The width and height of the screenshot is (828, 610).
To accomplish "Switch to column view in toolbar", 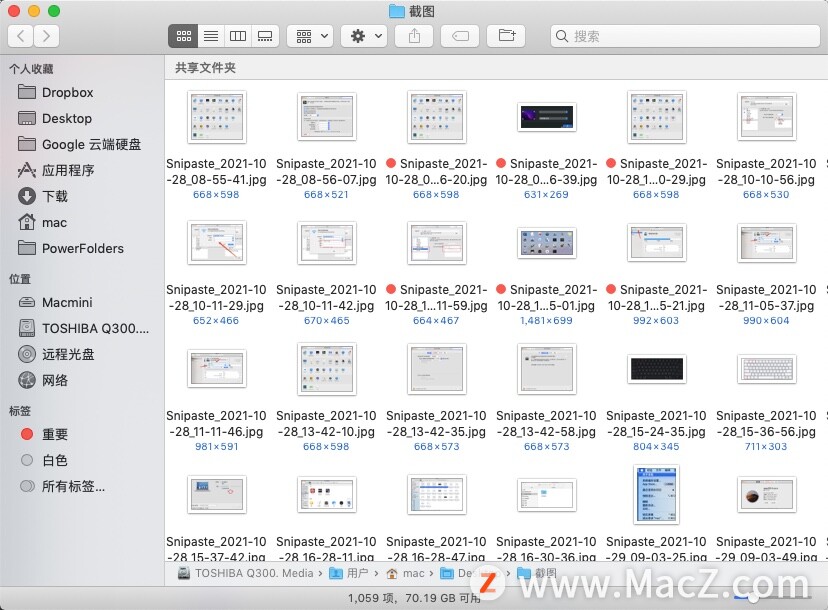I will pyautogui.click(x=238, y=36).
